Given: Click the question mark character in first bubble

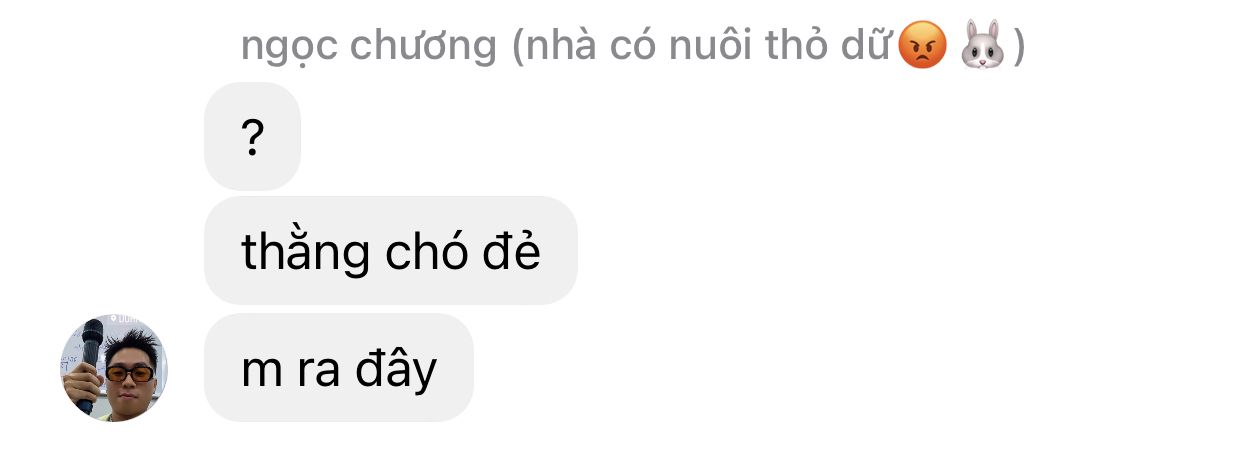Looking at the screenshot, I should coord(252,138).
